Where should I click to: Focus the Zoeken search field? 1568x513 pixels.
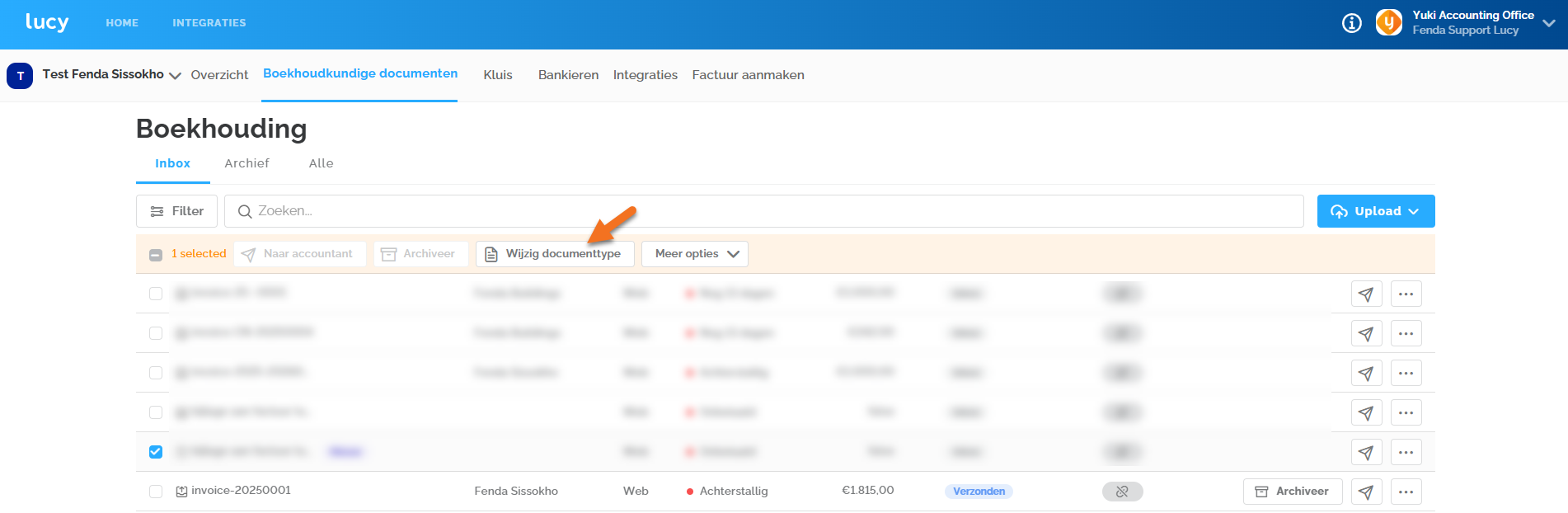764,211
